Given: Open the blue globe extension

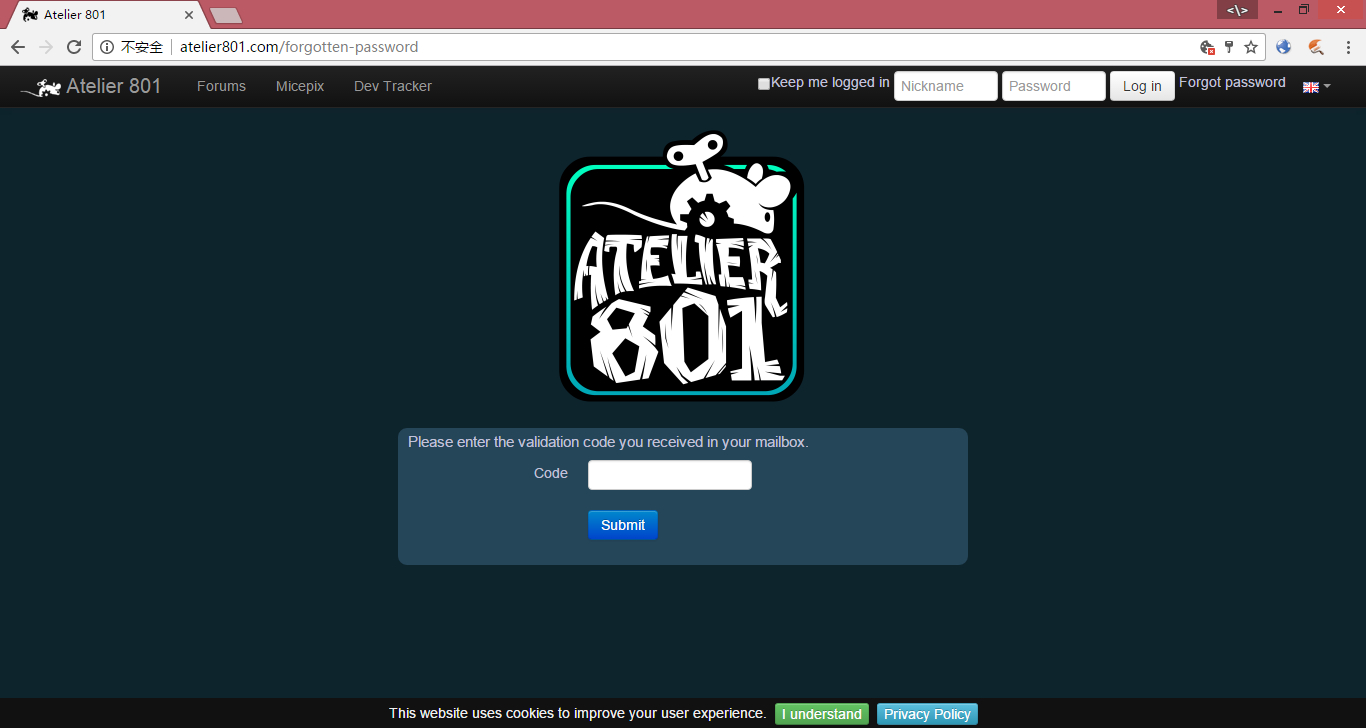Looking at the screenshot, I should (x=1284, y=47).
